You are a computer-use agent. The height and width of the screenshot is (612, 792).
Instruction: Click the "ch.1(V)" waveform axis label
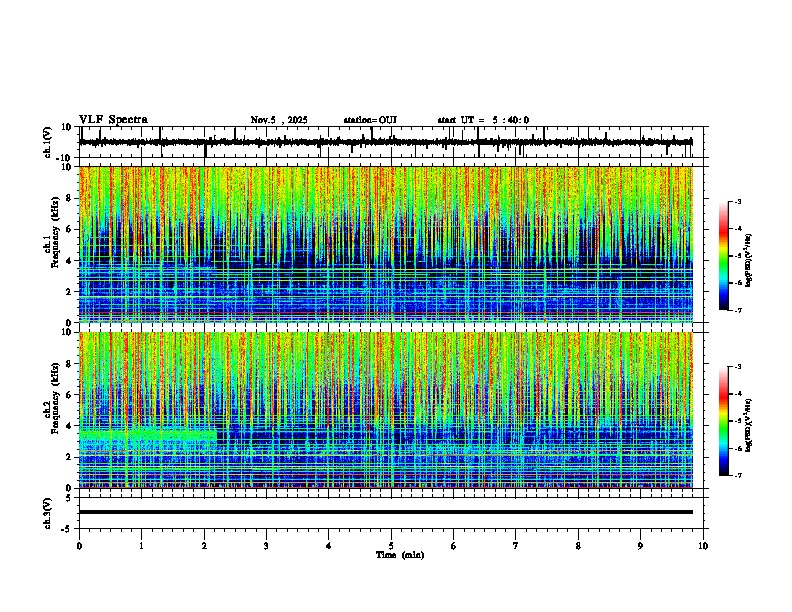pyautogui.click(x=48, y=142)
